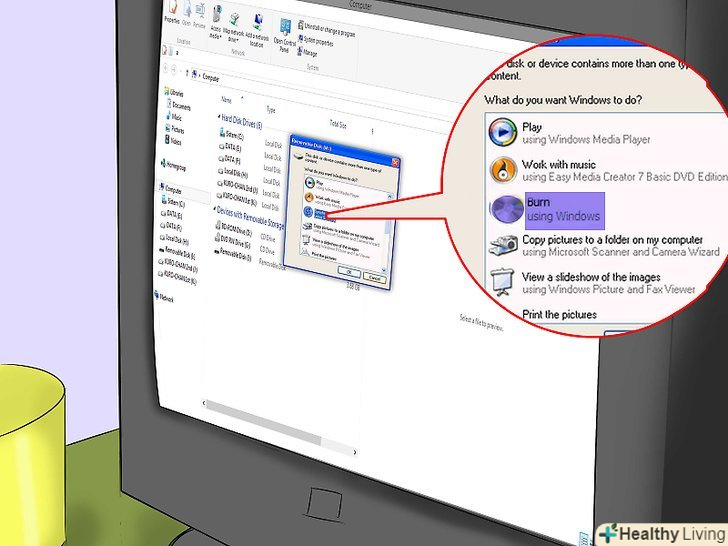Select the Sistem (C:) drive in the file list
The image size is (728, 546).
tap(231, 135)
